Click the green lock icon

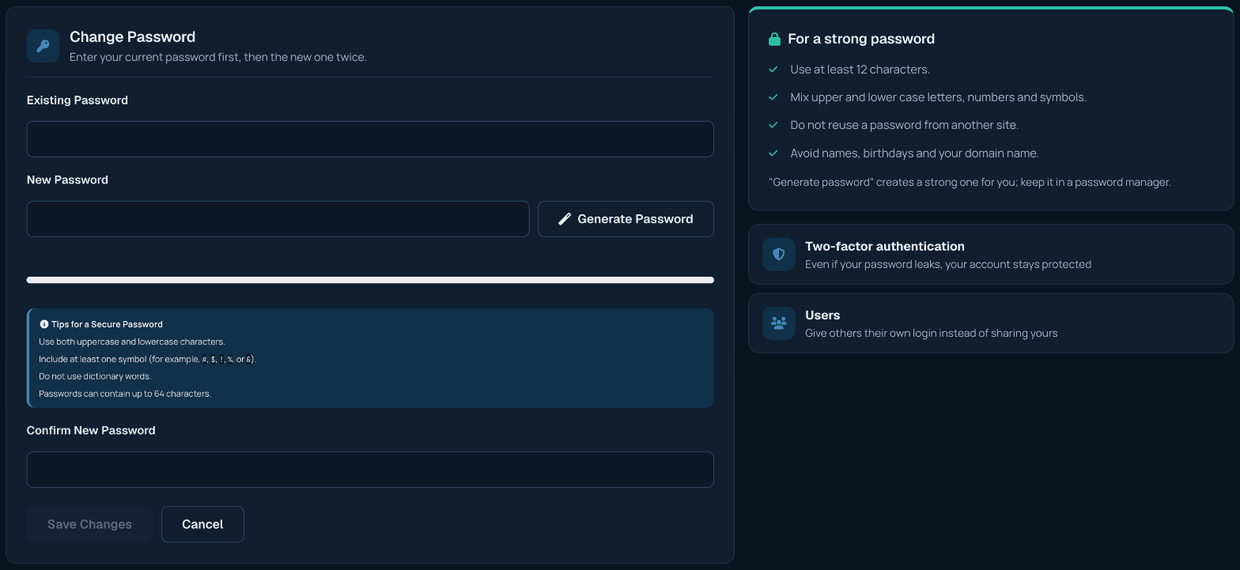[774, 39]
